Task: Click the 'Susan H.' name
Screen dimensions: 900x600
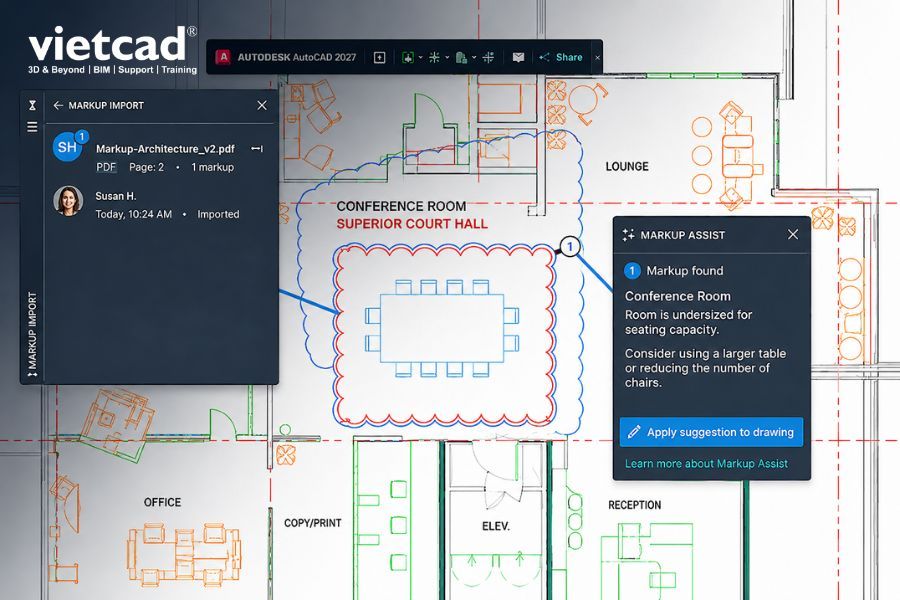Action: tap(116, 196)
